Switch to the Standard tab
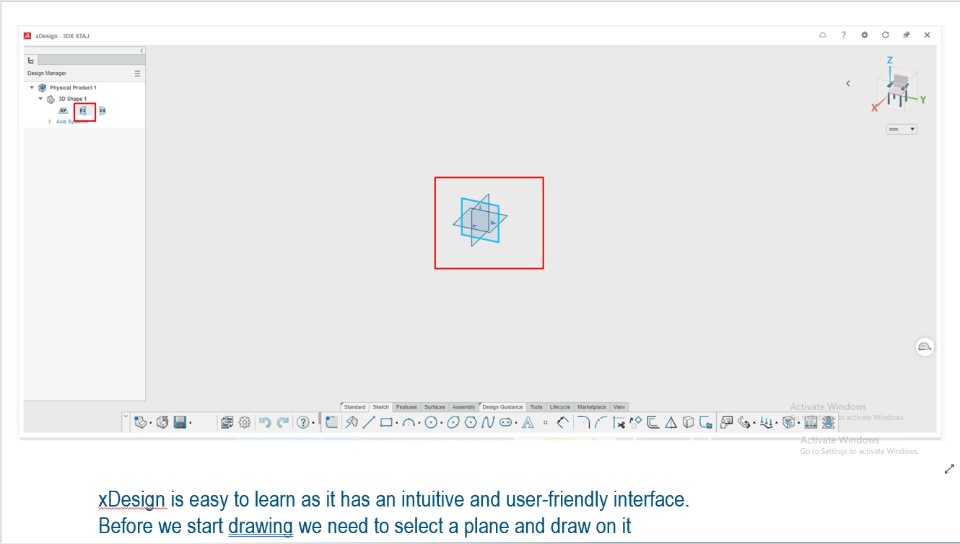Image resolution: width=960 pixels, height=544 pixels. point(354,407)
